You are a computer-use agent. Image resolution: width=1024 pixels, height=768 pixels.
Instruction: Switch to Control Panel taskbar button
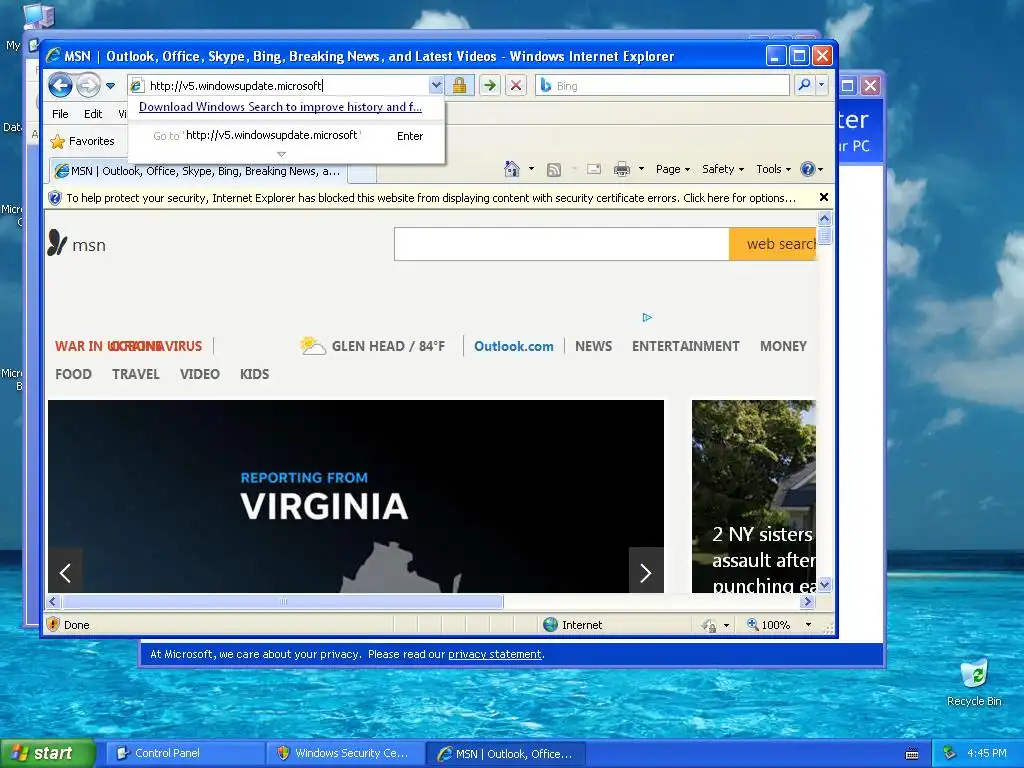point(185,753)
